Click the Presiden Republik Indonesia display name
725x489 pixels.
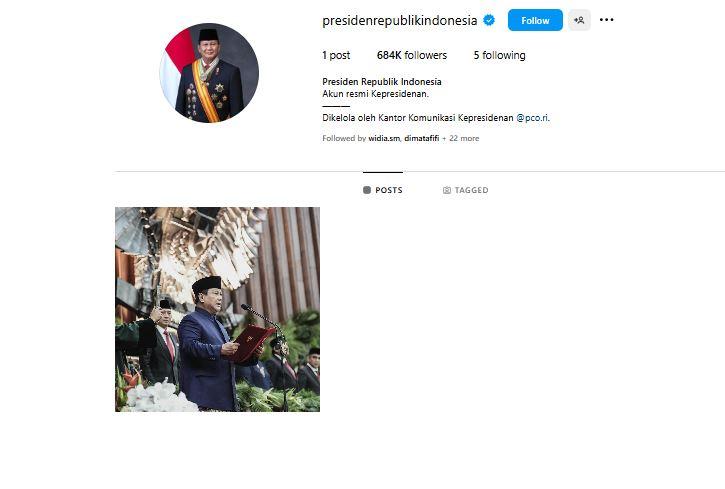pyautogui.click(x=381, y=82)
